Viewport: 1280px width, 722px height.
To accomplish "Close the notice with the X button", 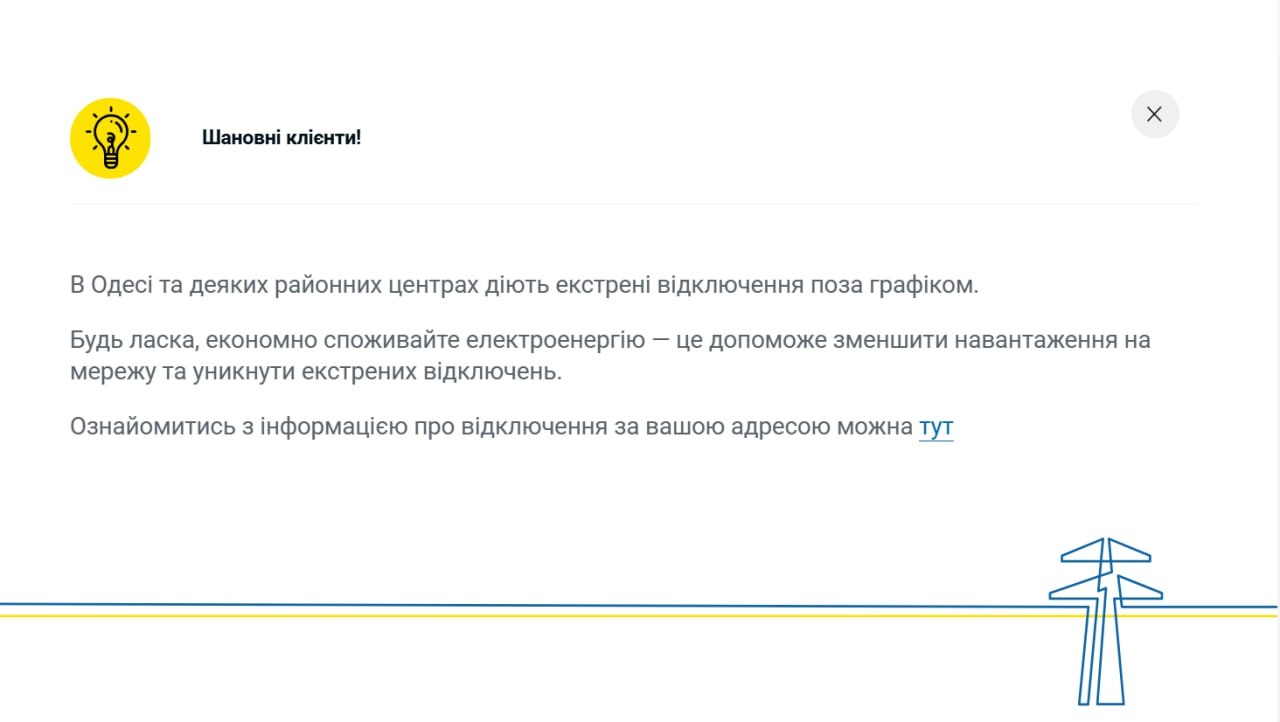I will tap(1154, 114).
